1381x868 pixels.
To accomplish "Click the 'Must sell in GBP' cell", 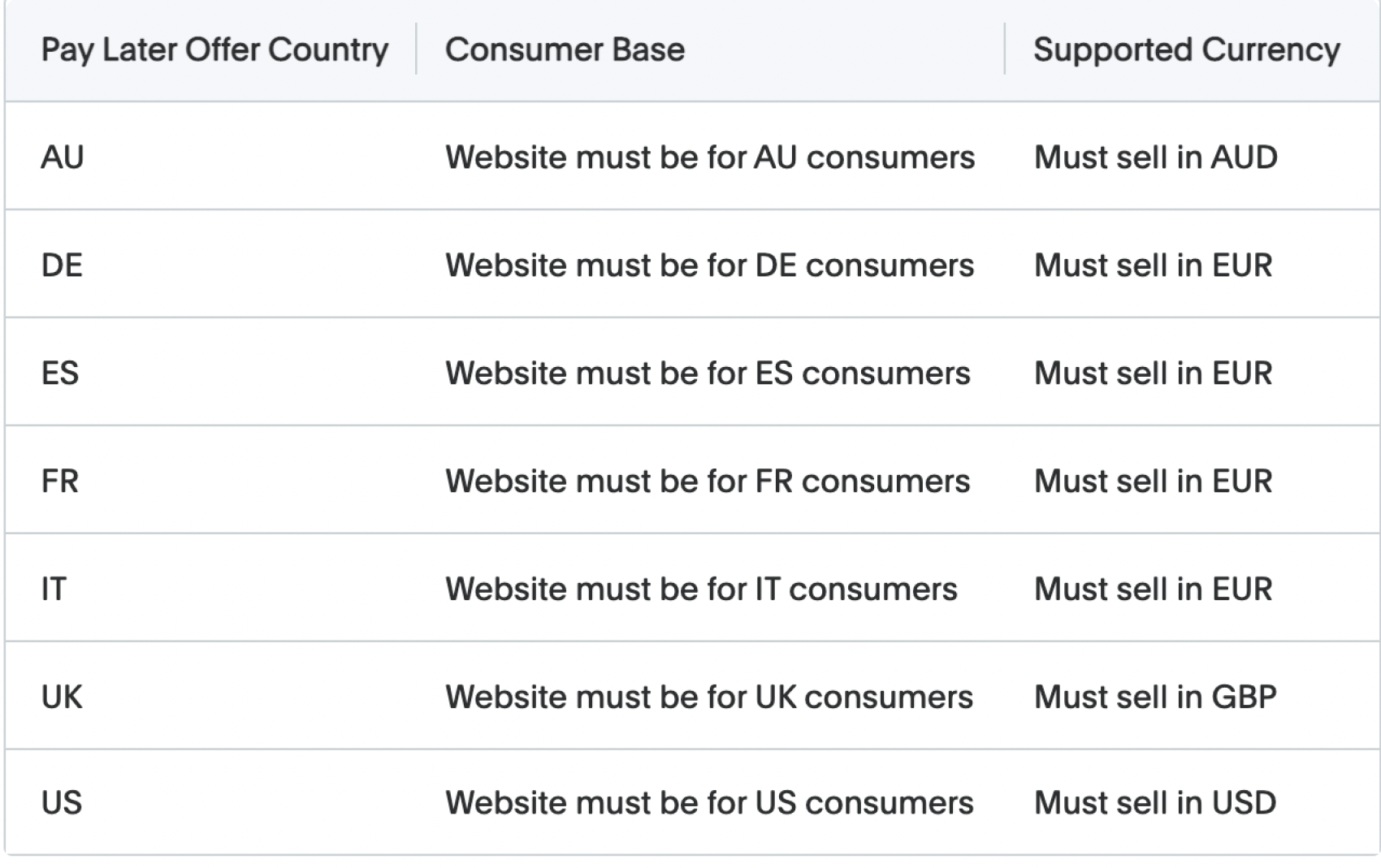I will [1154, 697].
